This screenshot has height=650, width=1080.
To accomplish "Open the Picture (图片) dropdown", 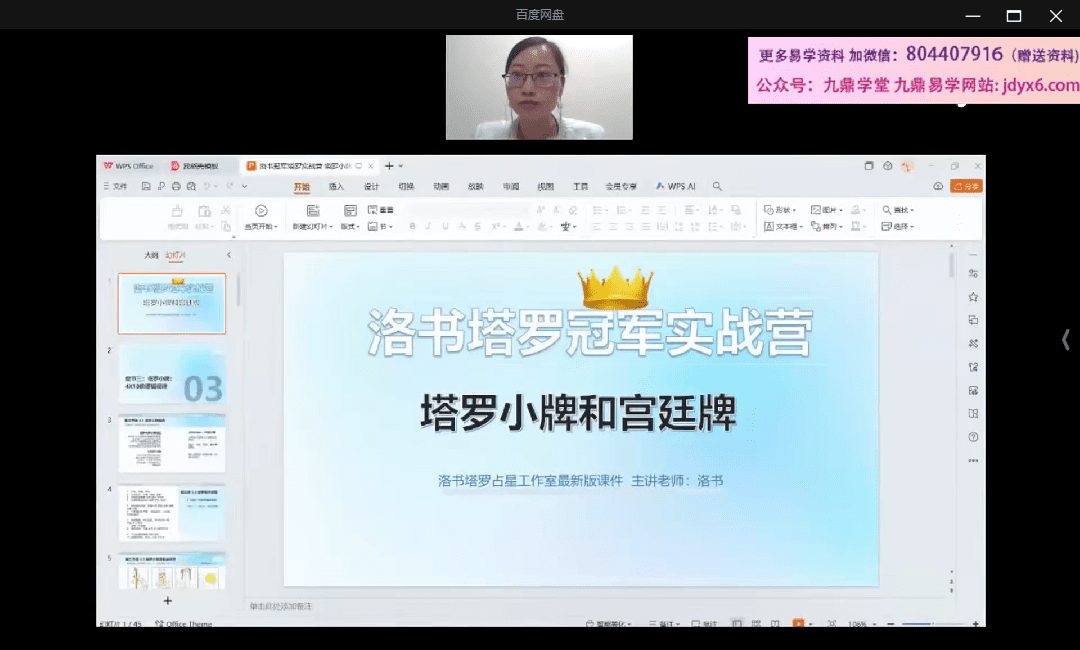I will [827, 210].
